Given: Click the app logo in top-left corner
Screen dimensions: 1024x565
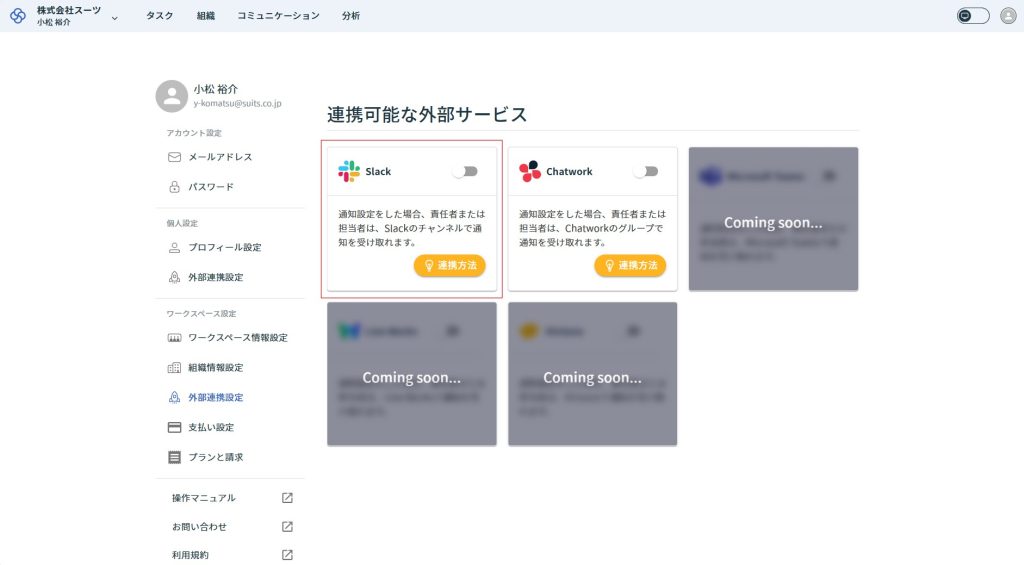Looking at the screenshot, I should point(18,15).
